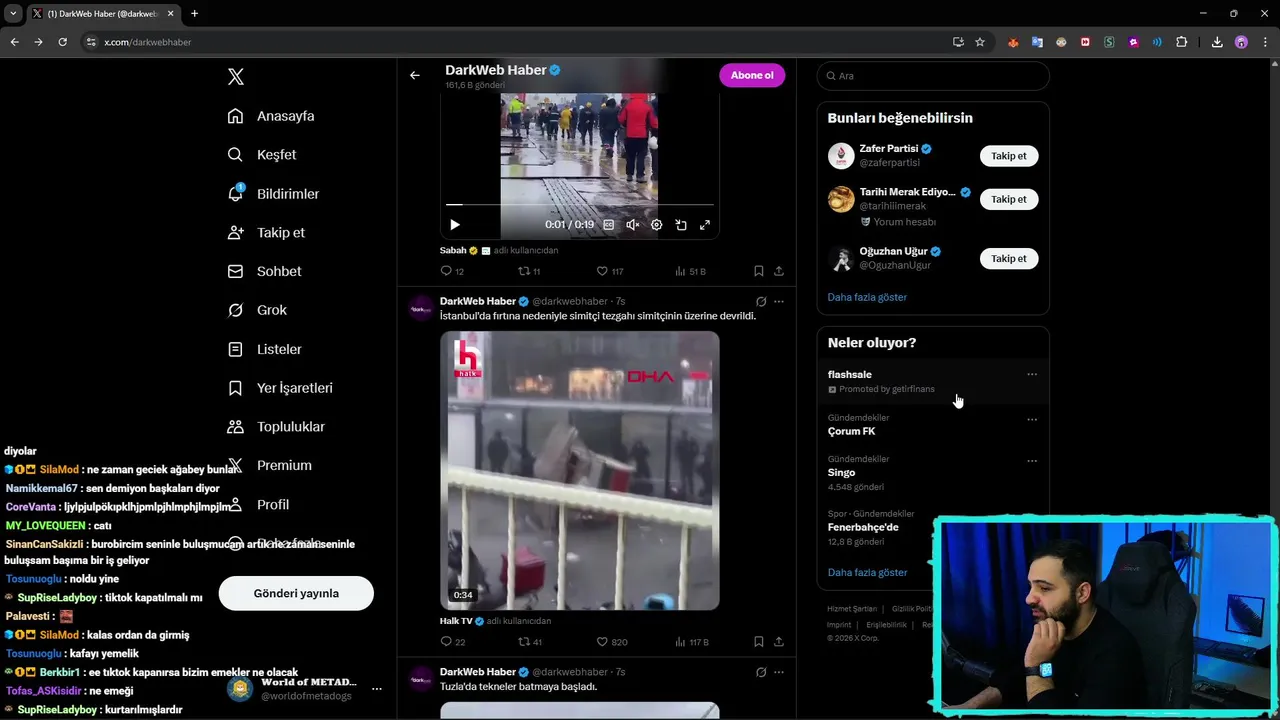This screenshot has height=720, width=1280.
Task: Repost the post with 11 reposts
Action: tap(529, 271)
